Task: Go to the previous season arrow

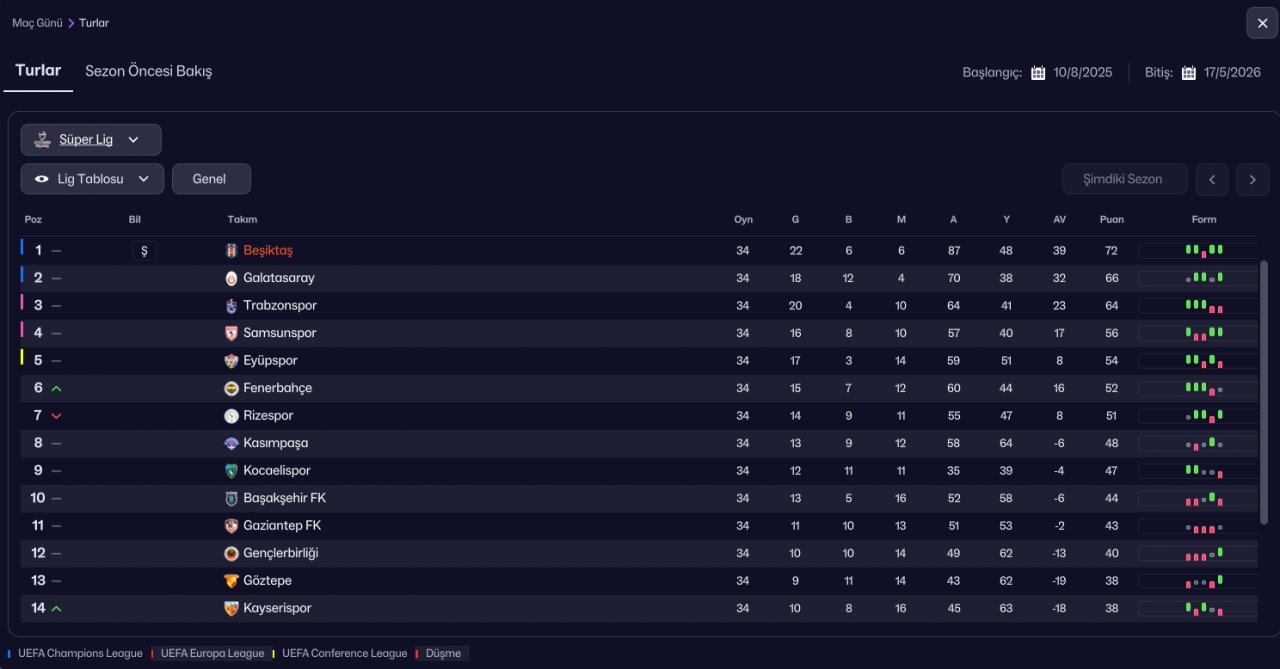Action: click(1212, 179)
